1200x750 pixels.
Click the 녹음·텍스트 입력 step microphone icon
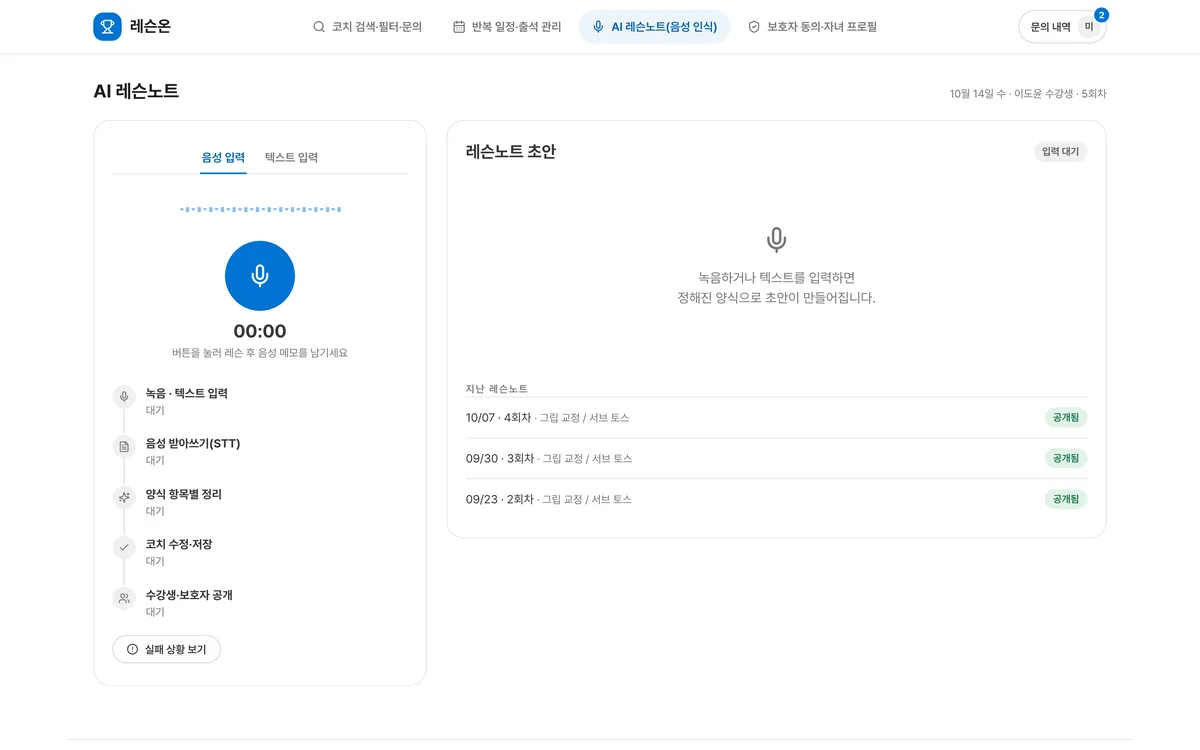[x=124, y=397]
